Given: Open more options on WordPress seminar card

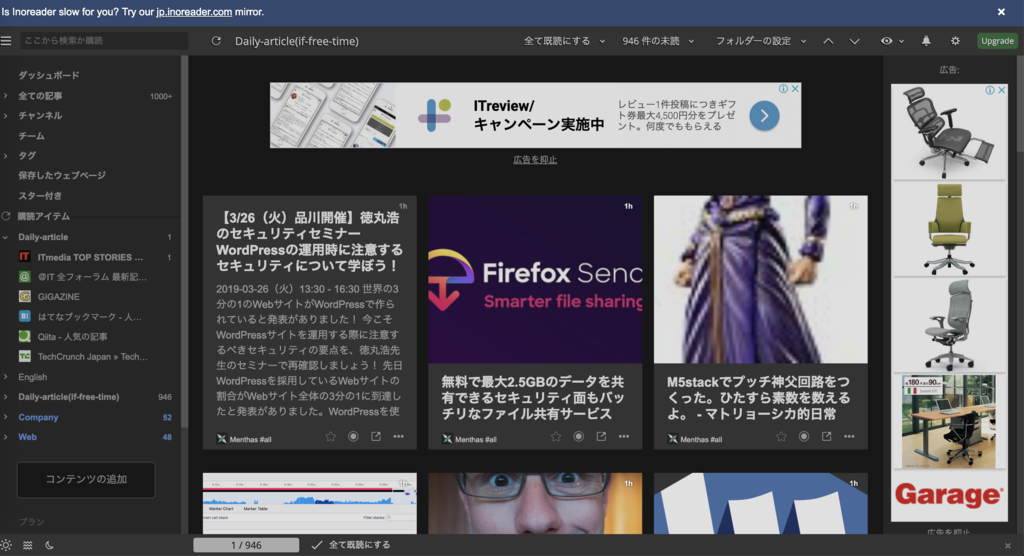Looking at the screenshot, I should [398, 436].
